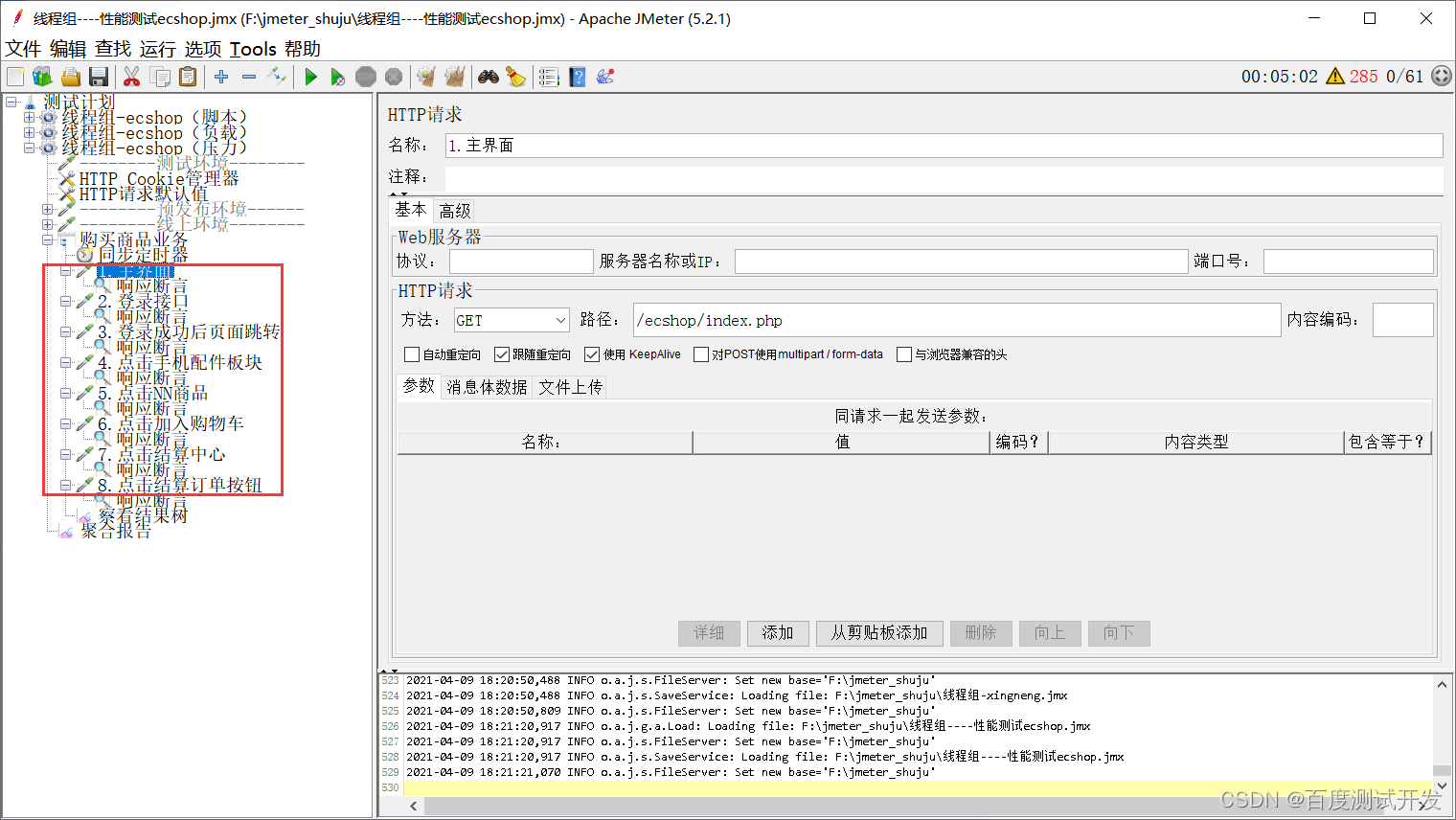1456x820 pixels.
Task: Click the Paste clipboard icon
Action: coord(188,77)
